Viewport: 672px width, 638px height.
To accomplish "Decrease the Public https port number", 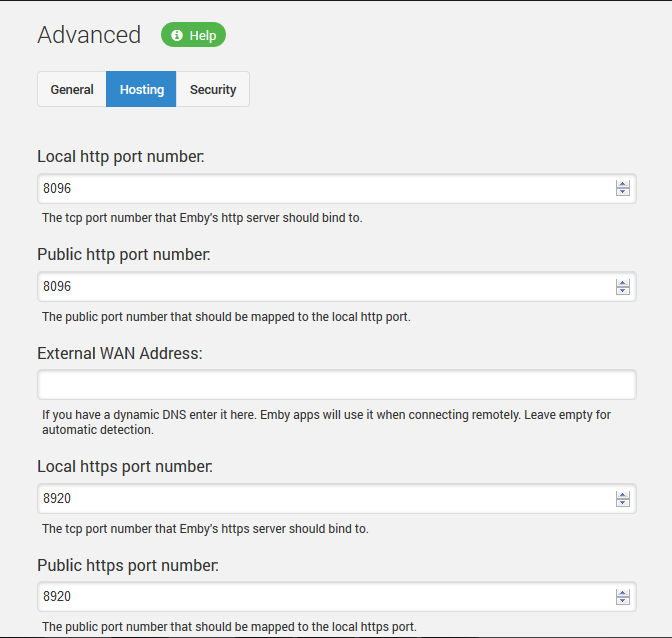I will (623, 601).
